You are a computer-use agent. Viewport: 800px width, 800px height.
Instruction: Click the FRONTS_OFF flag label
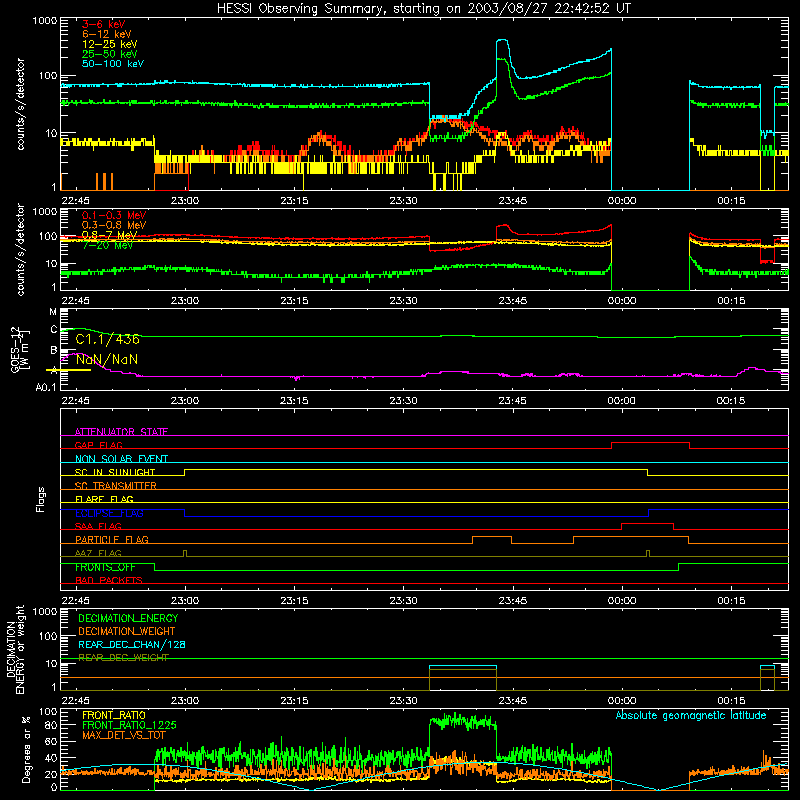pos(105,567)
